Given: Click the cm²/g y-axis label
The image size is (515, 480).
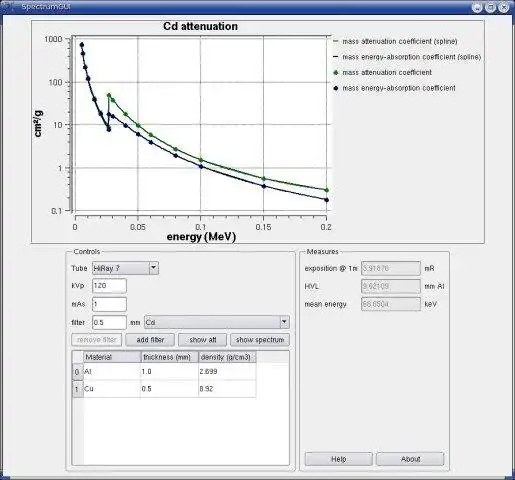Looking at the screenshot, I should (38, 124).
